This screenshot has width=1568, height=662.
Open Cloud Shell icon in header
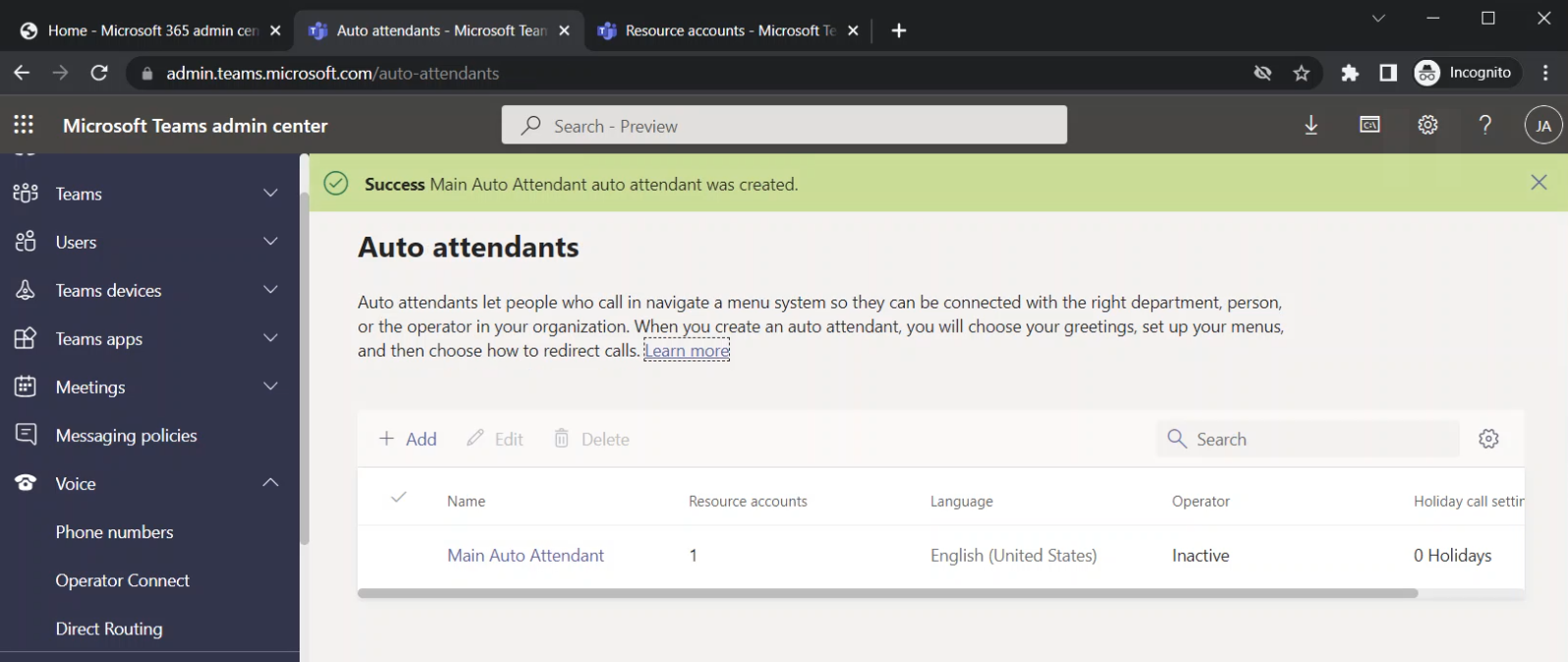pos(1370,125)
